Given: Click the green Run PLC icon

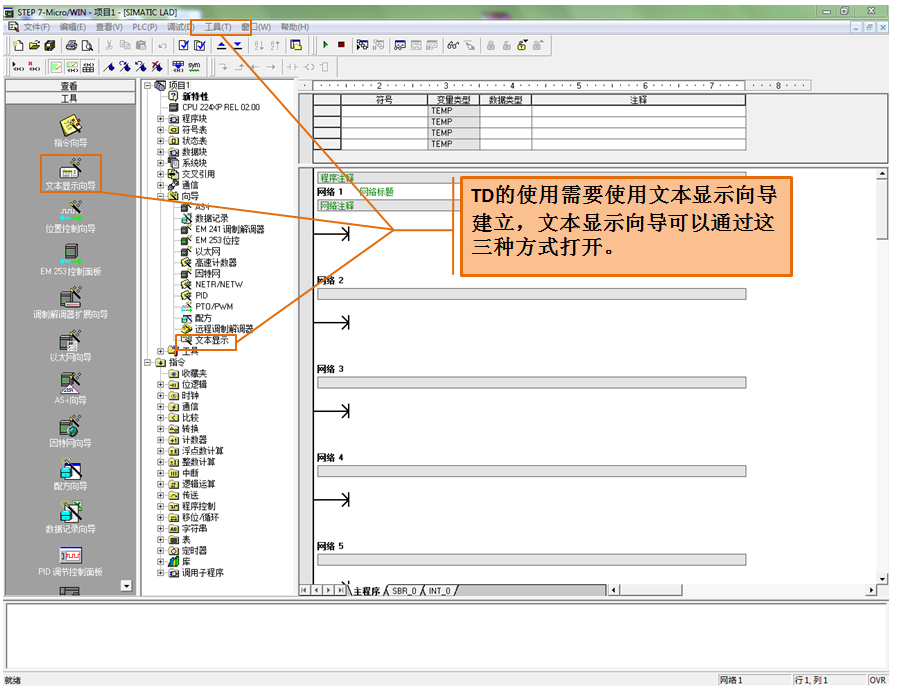Looking at the screenshot, I should [x=326, y=45].
